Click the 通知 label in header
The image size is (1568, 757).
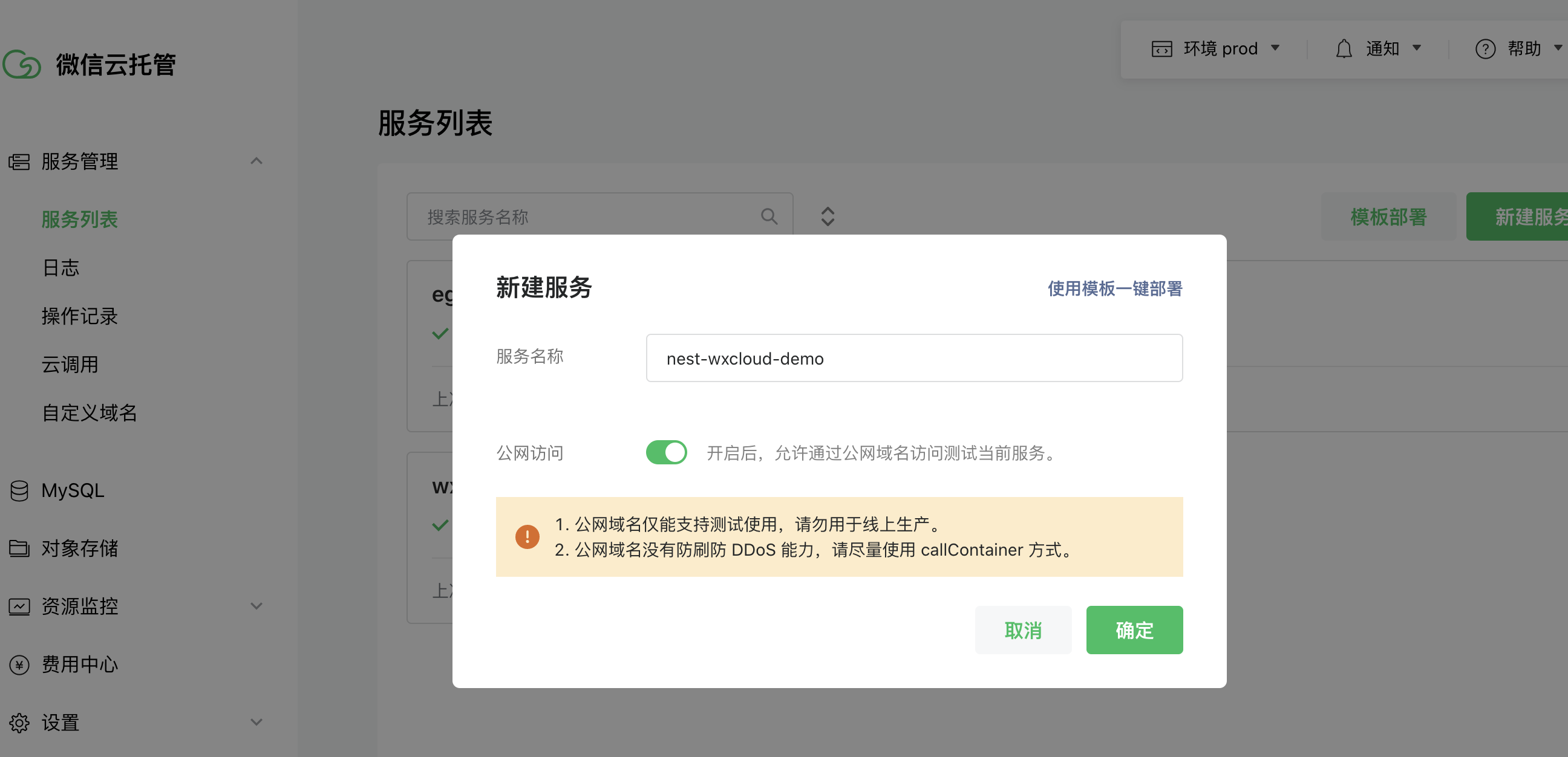[1383, 49]
